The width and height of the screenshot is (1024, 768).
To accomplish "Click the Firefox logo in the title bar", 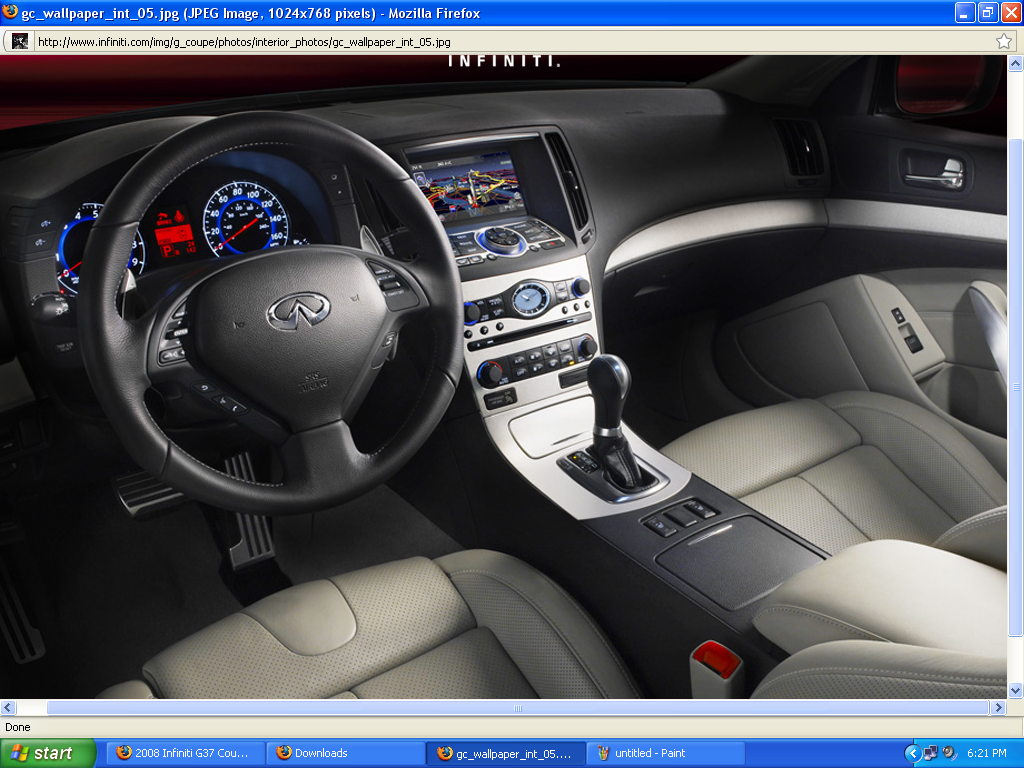I will pos(10,13).
